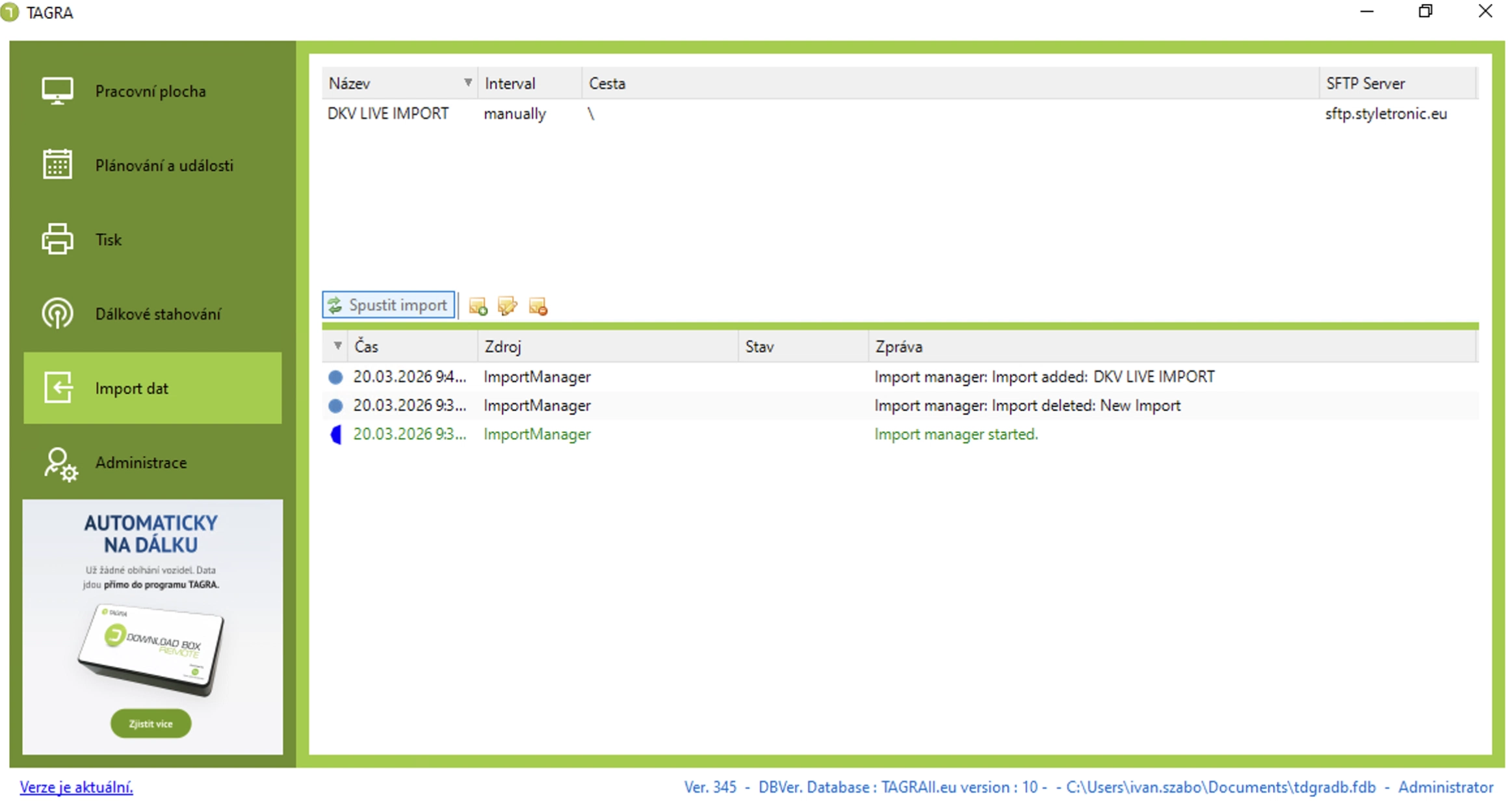The image size is (1512, 810).
Task: Click the monitor icon for Pracovní plocha
Action: click(57, 91)
